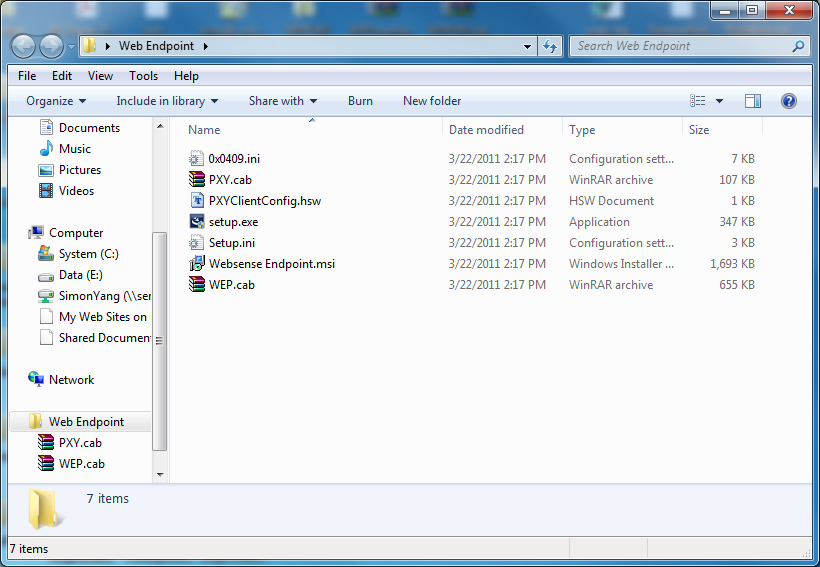Click the Websense Endpoint.msi installer icon
The width and height of the screenshot is (820, 567).
click(196, 263)
